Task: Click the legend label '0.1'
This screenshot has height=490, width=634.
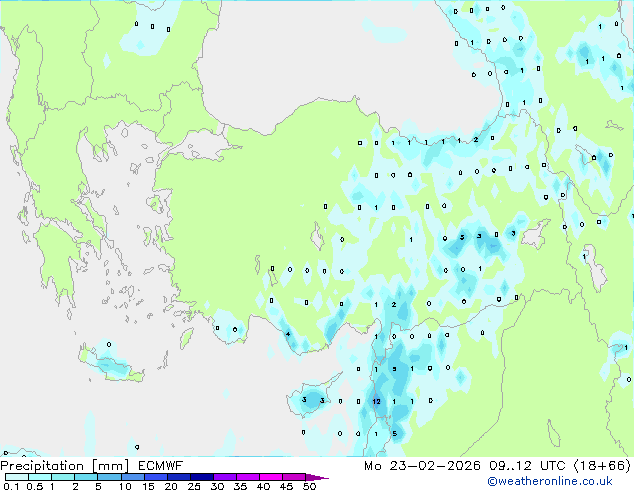Action: point(11,486)
